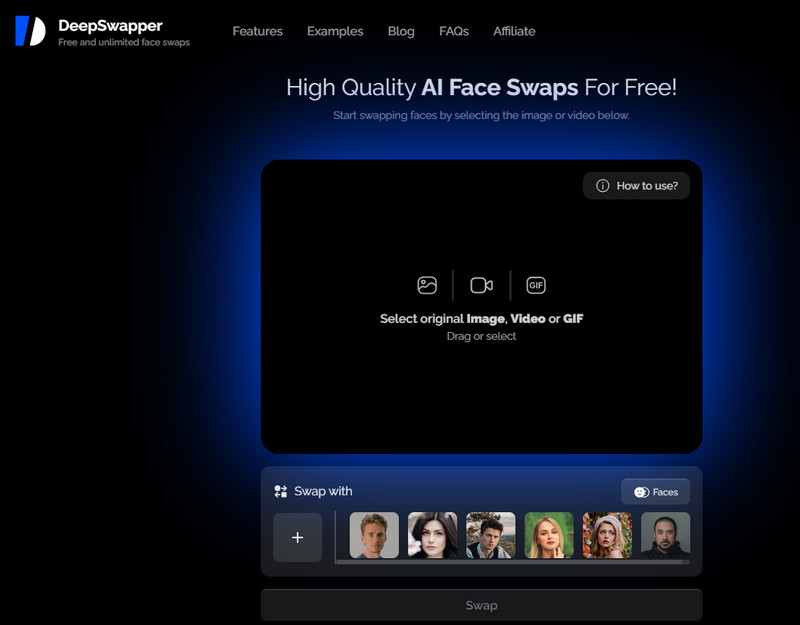
Task: Choose the blonde woman on green background
Action: pos(549,535)
